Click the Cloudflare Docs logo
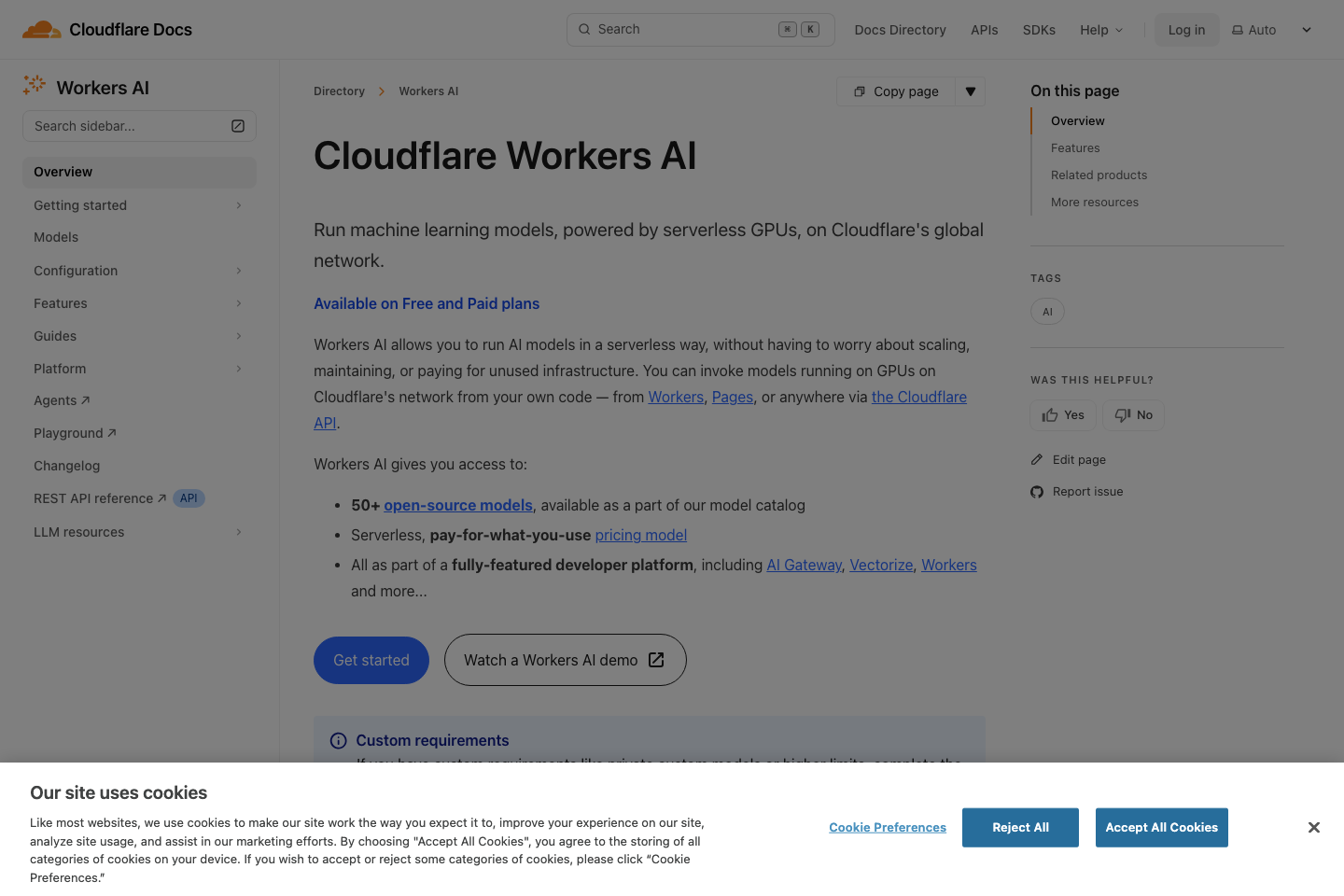This screenshot has width=1344, height=896. [105, 29]
